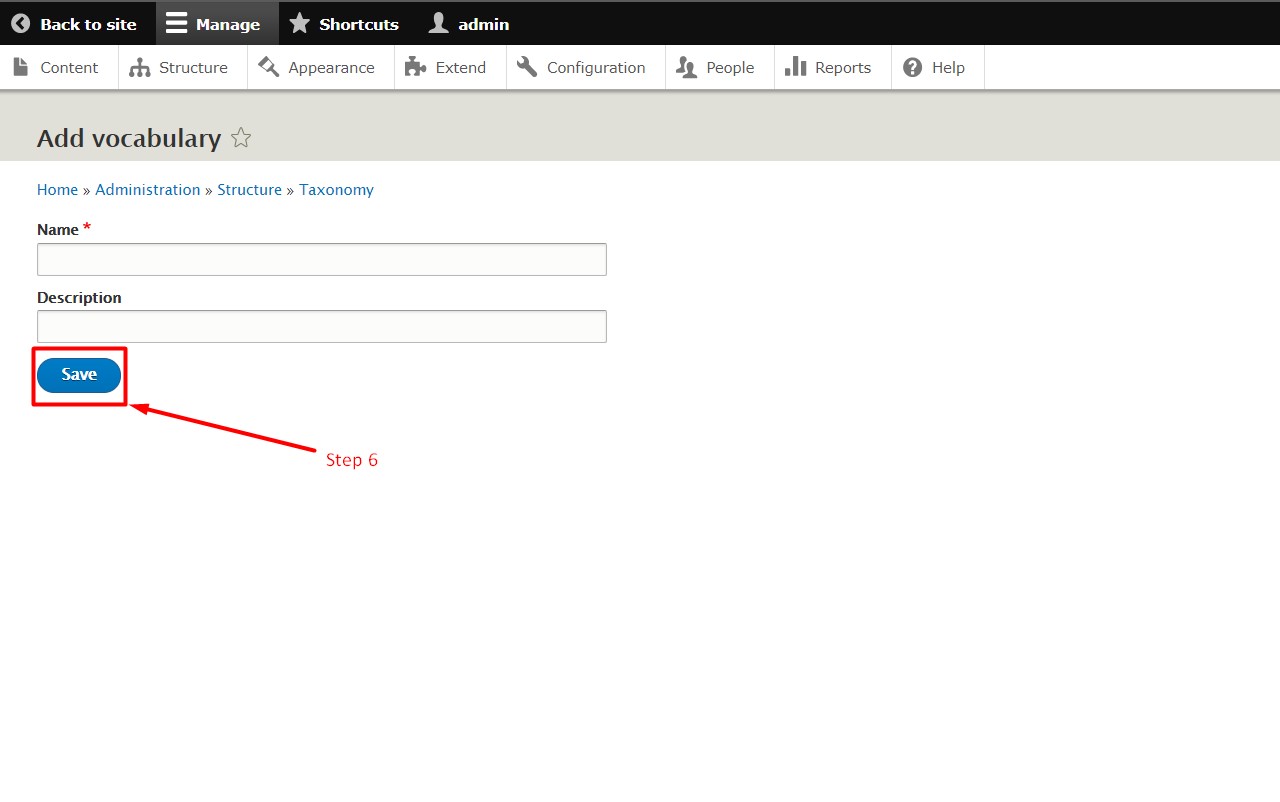Click the People icon
1280x802 pixels.
[686, 67]
